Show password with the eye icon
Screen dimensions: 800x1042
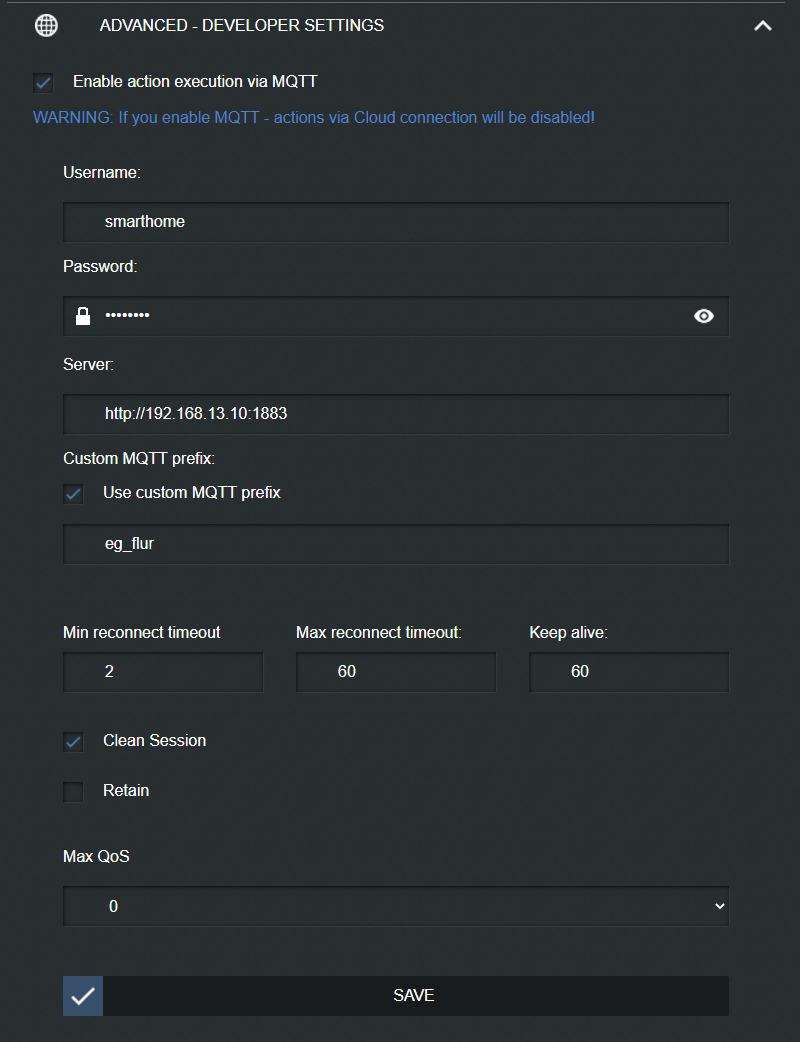(704, 316)
